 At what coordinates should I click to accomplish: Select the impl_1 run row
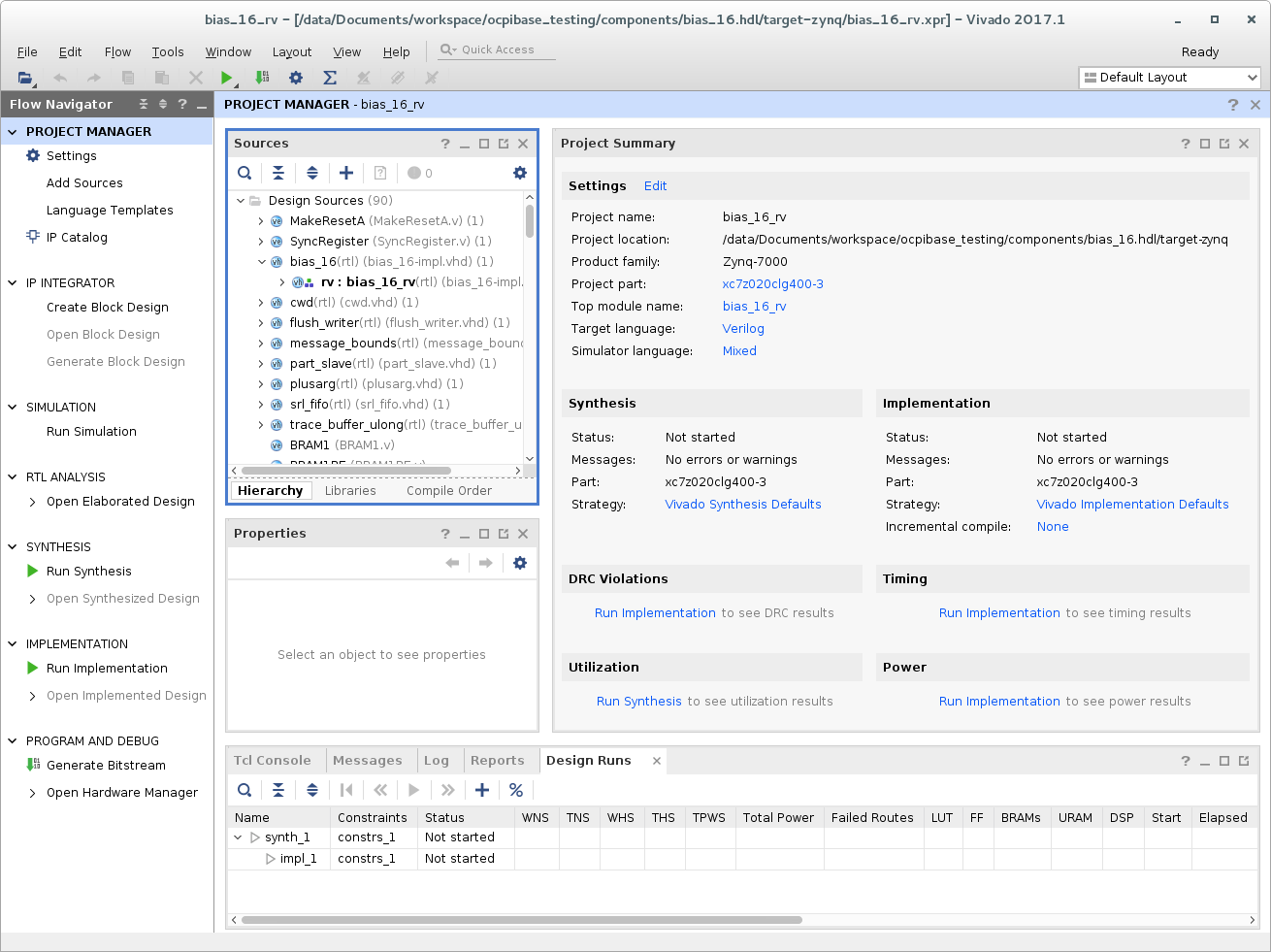pyautogui.click(x=742, y=859)
